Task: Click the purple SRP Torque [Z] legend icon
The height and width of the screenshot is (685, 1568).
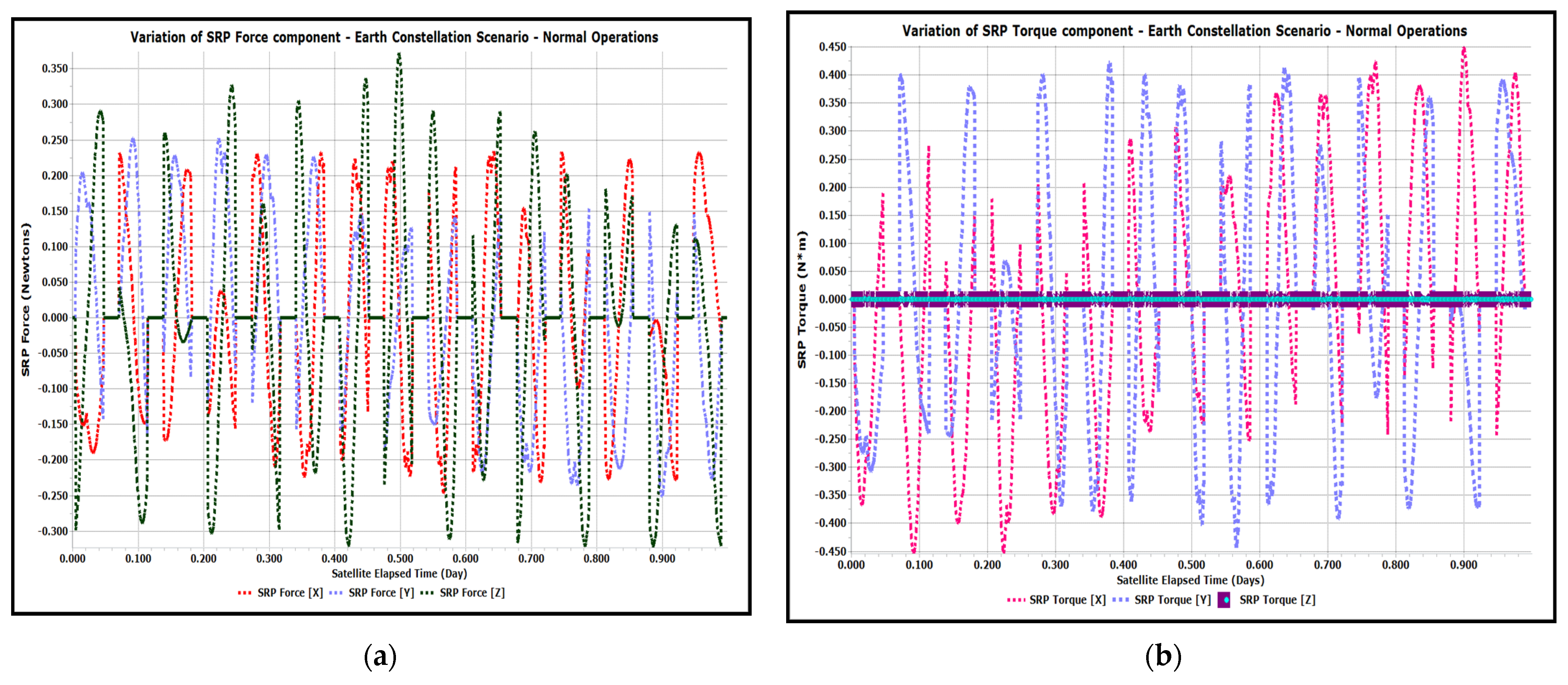Action: tap(1225, 600)
